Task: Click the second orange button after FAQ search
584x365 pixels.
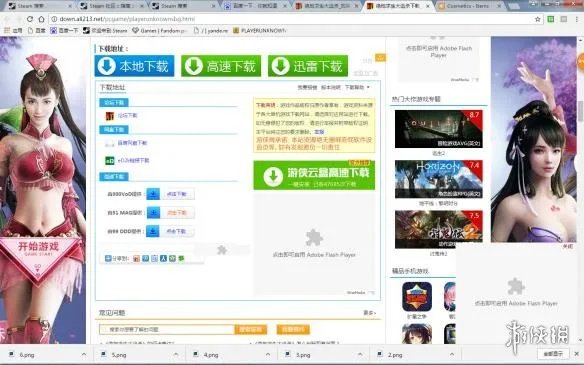Action: tap(293, 330)
